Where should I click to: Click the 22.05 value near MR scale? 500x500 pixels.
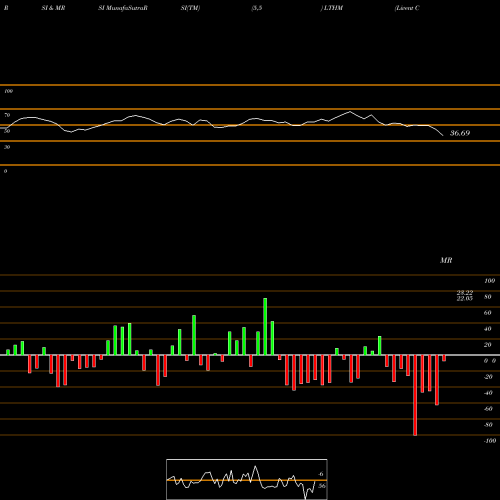point(465,298)
